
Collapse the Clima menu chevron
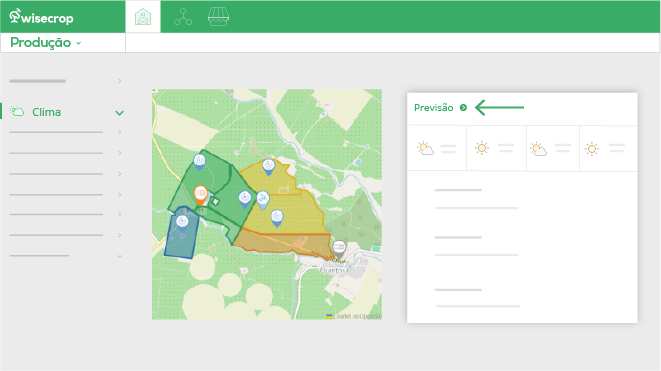coord(119,113)
